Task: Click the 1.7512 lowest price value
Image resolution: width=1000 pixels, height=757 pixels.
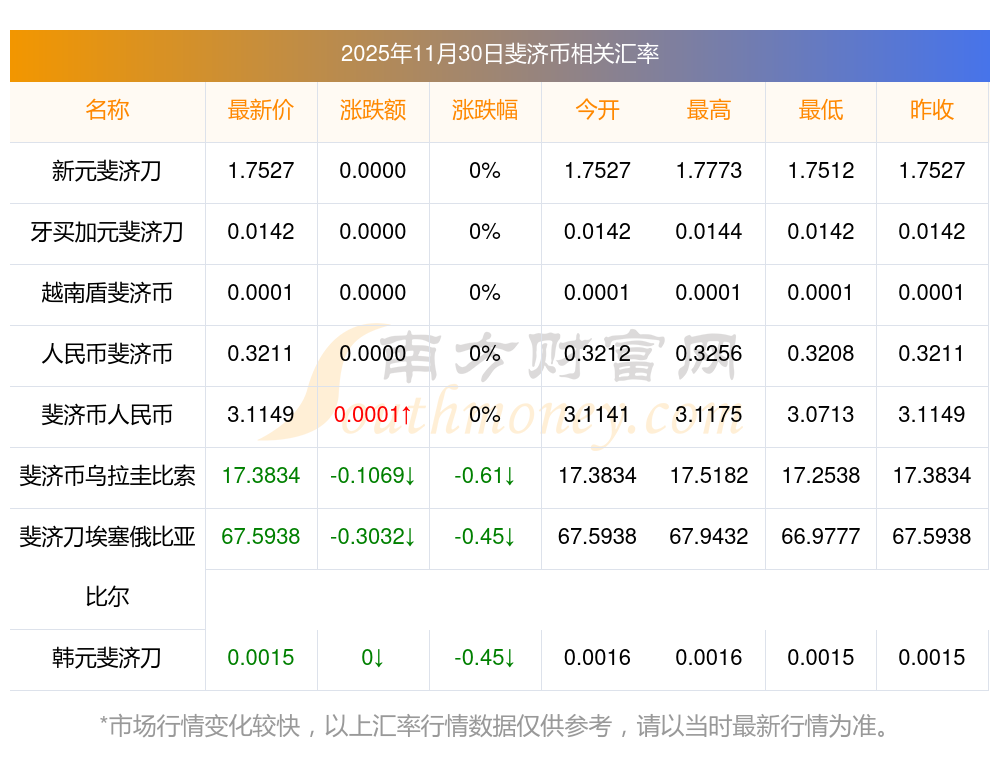Action: [821, 170]
